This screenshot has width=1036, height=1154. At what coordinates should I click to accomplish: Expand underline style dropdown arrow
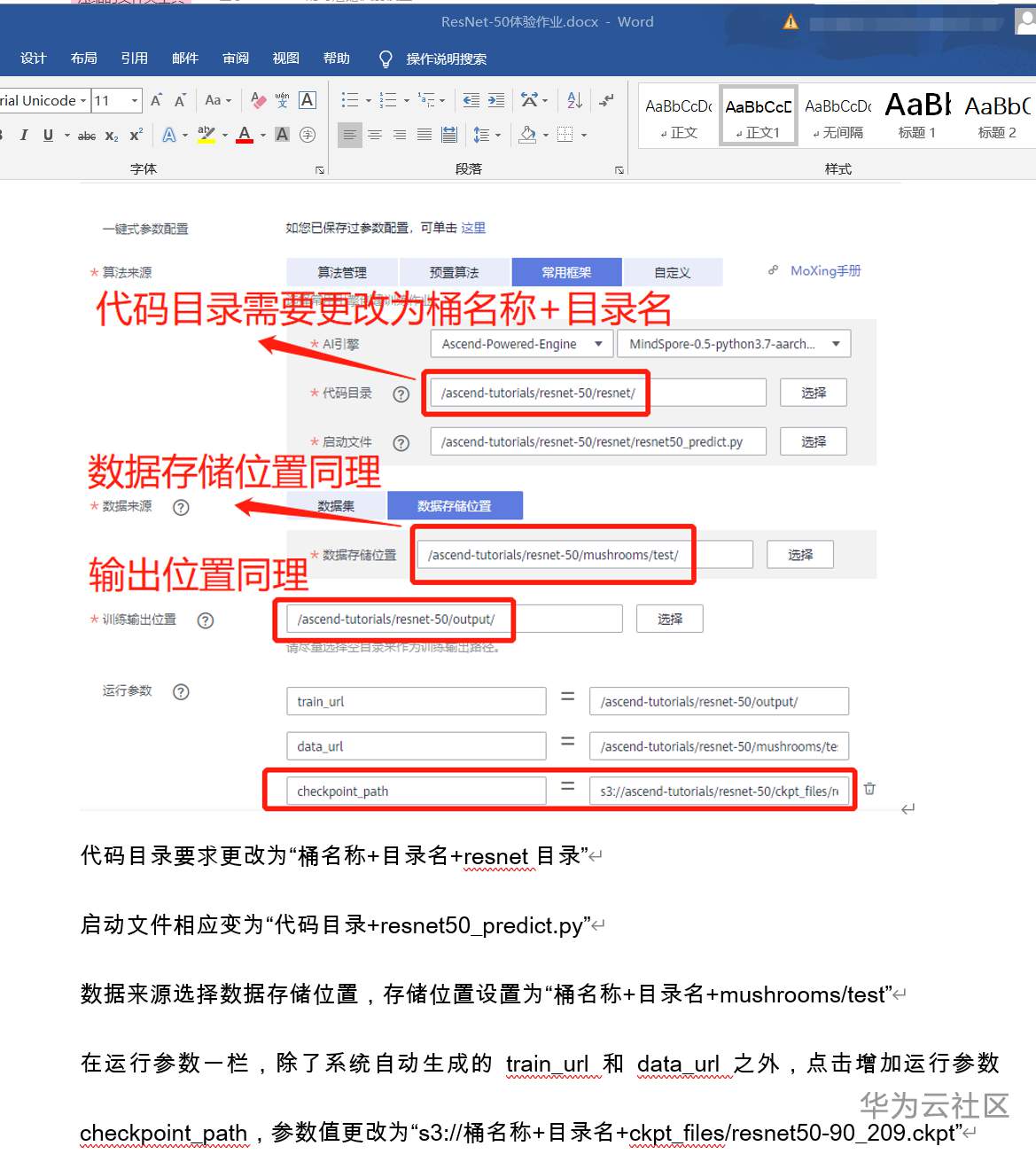[x=66, y=135]
